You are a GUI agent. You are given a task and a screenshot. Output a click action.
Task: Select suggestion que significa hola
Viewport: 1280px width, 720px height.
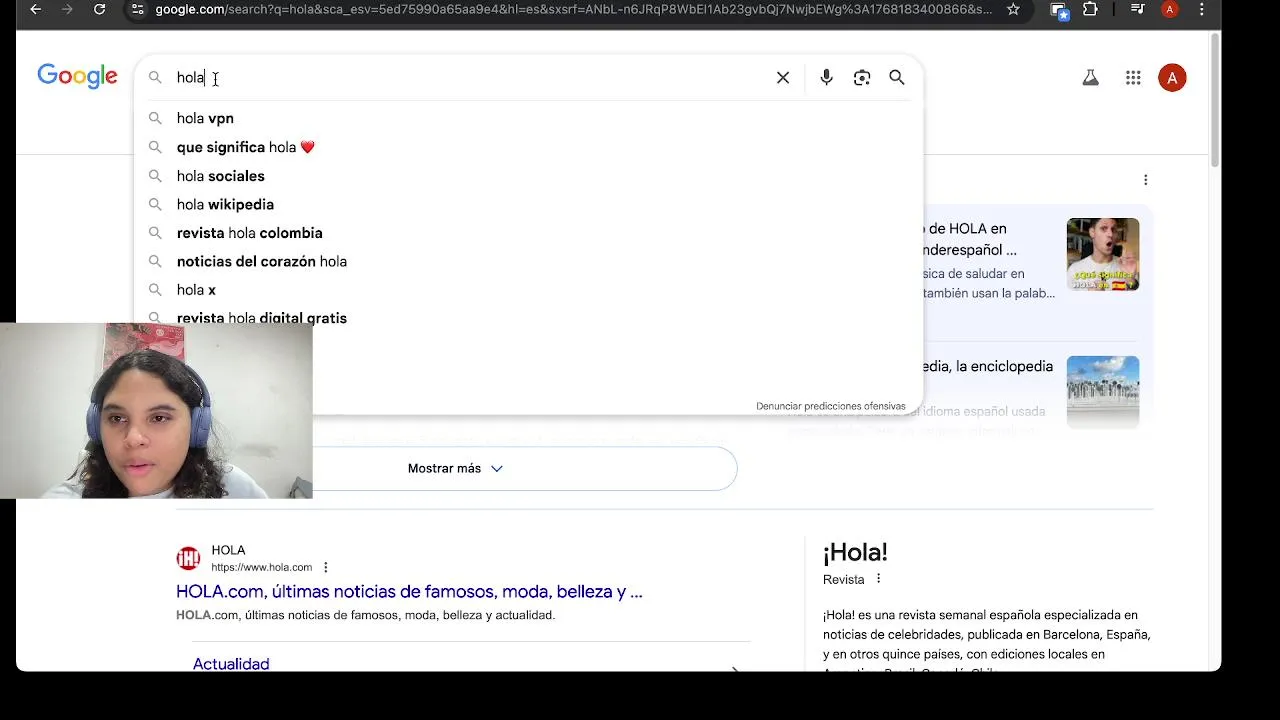528,147
